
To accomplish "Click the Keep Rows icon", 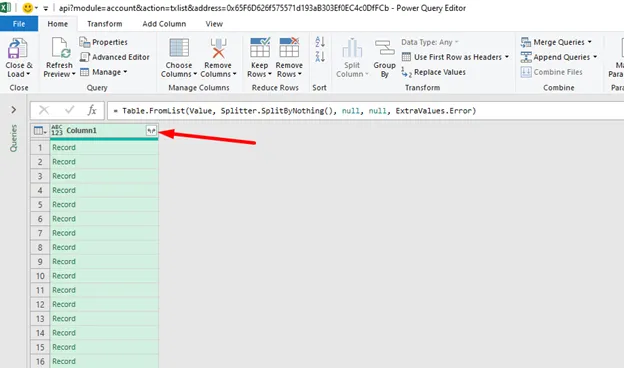I will click(x=260, y=48).
